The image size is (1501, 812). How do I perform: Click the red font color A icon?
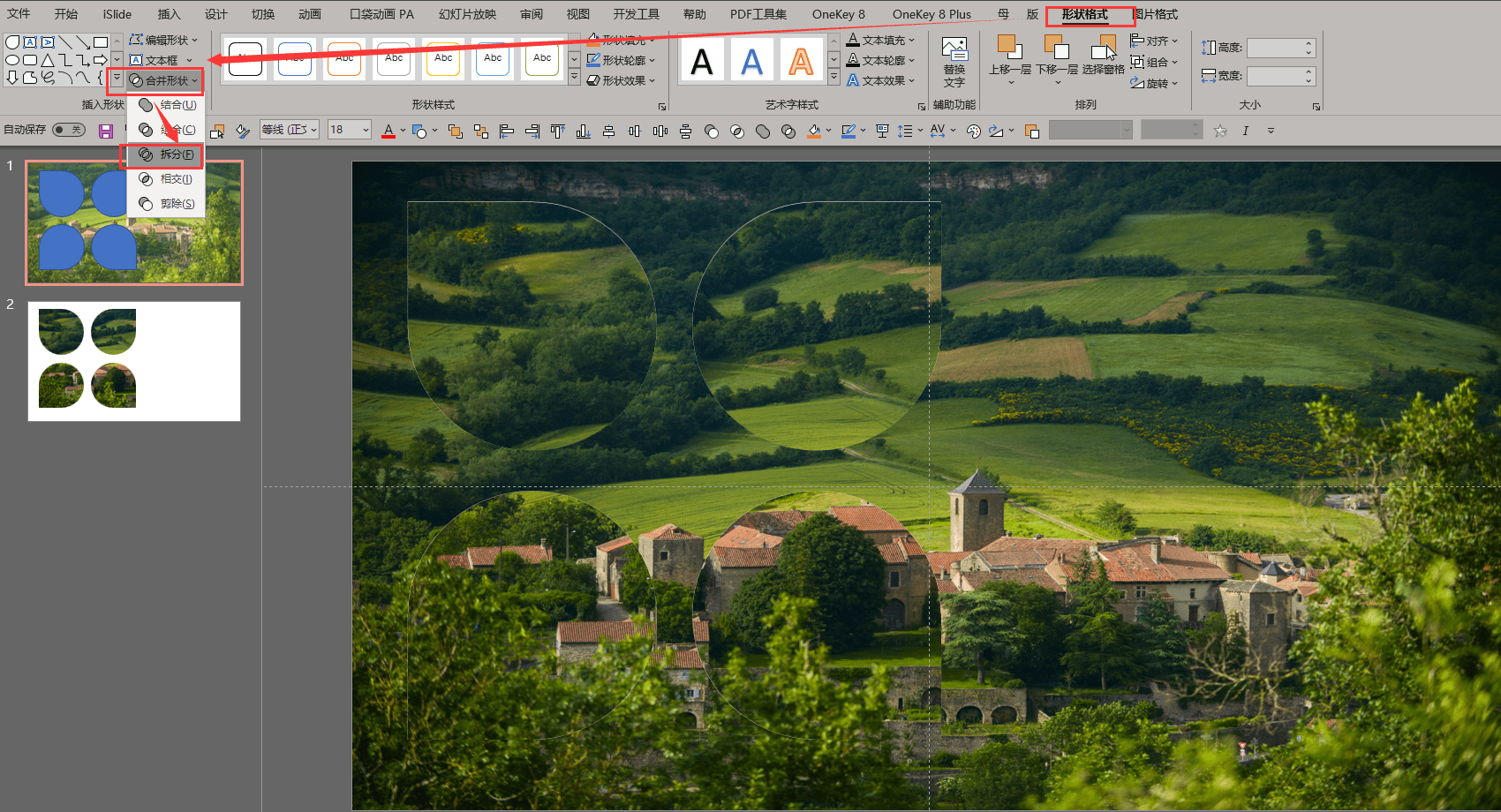point(388,132)
